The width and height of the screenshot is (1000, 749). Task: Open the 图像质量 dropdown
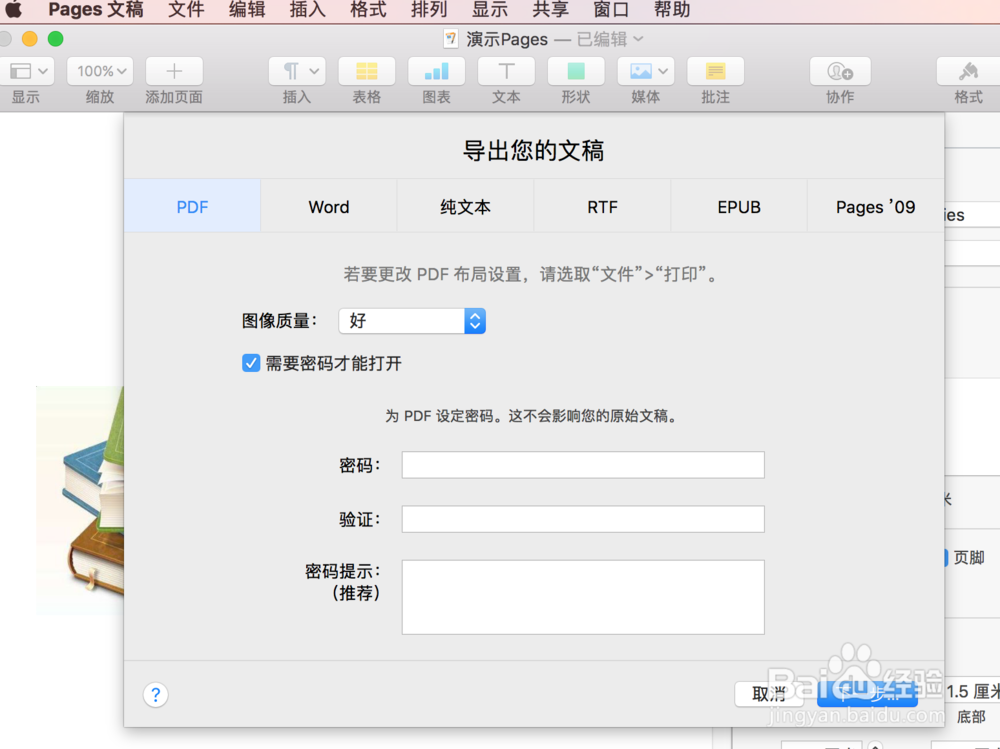tap(412, 321)
